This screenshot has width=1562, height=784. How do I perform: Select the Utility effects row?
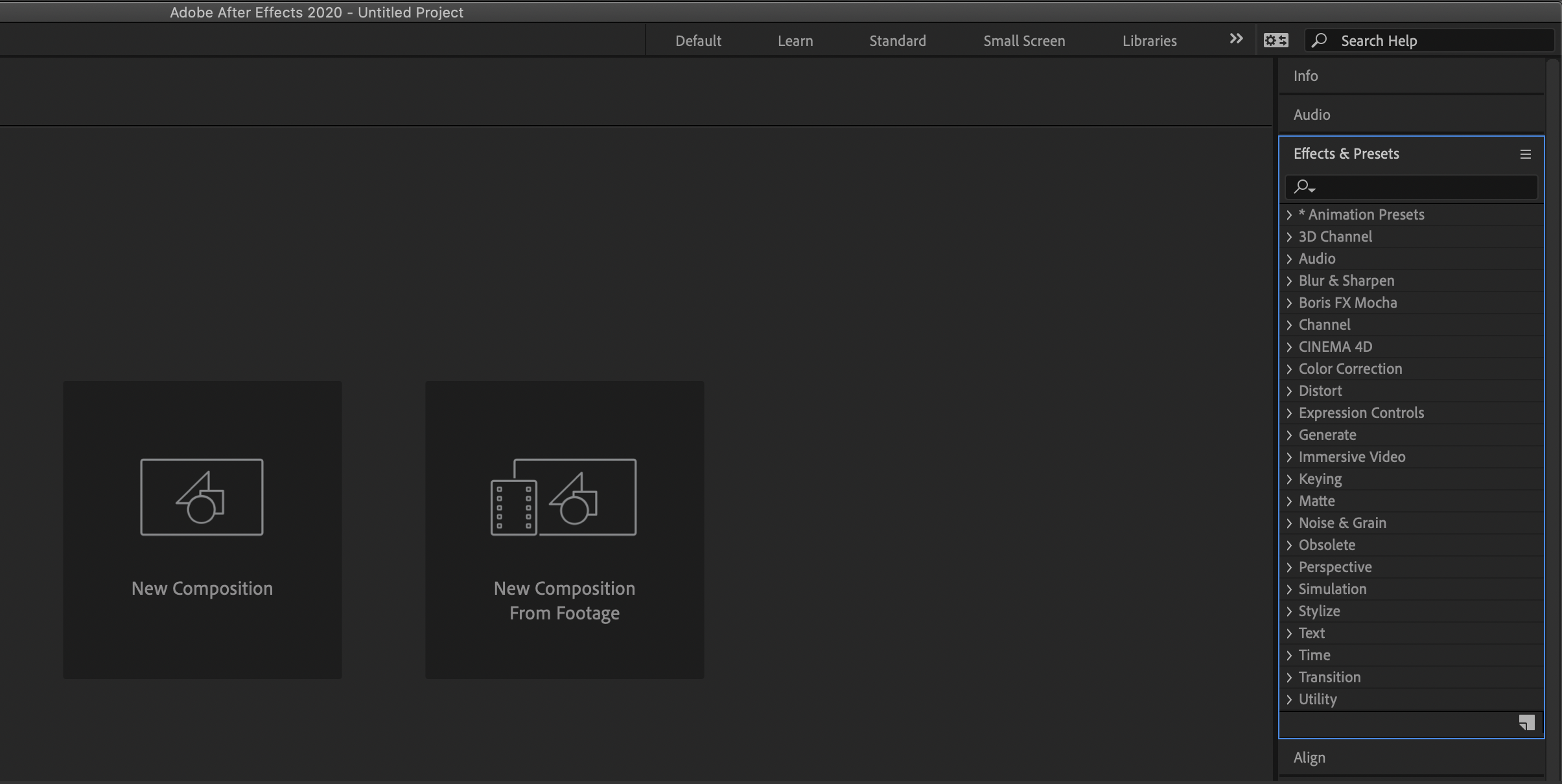(1412, 700)
